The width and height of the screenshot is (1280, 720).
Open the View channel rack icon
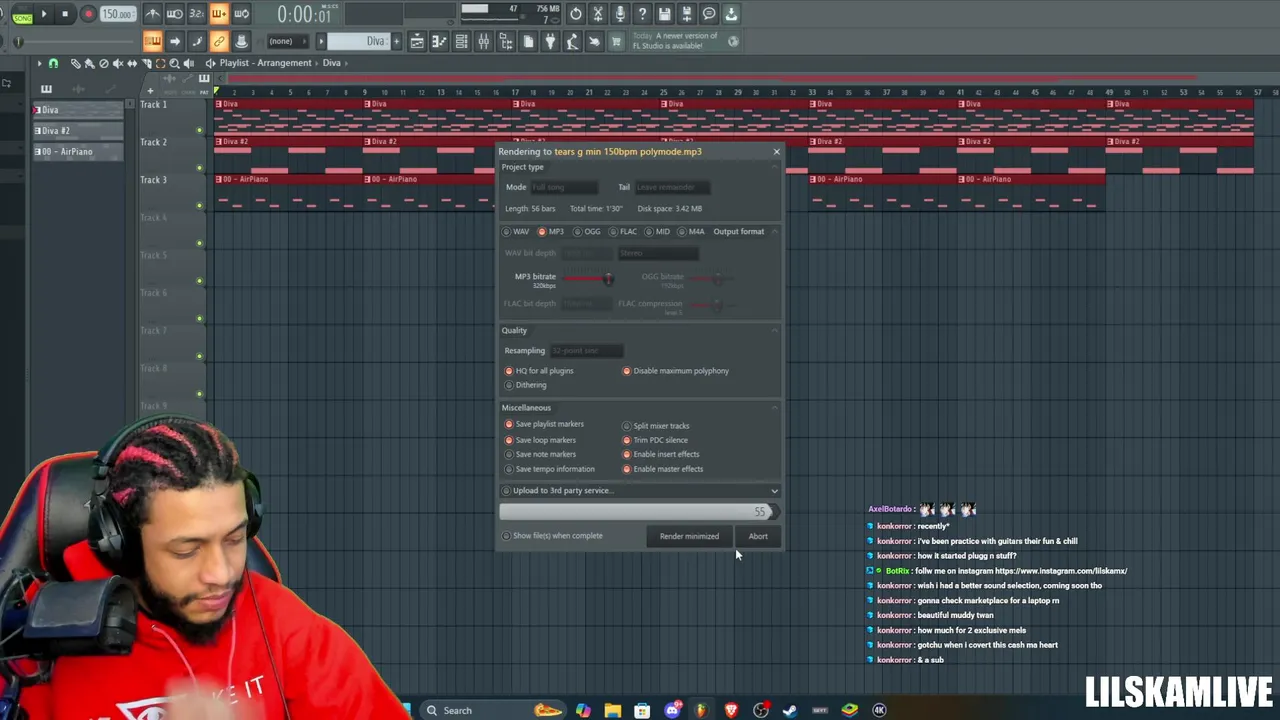(x=461, y=41)
